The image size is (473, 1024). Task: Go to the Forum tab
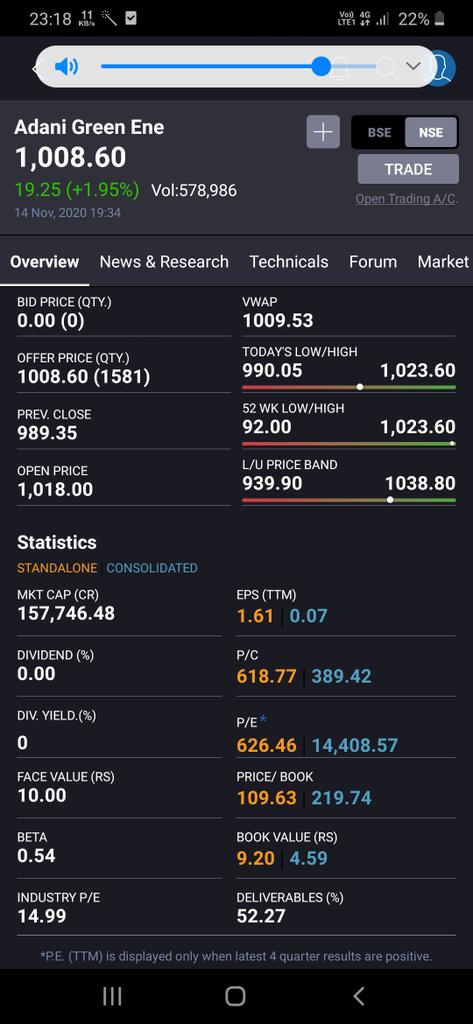click(x=373, y=262)
